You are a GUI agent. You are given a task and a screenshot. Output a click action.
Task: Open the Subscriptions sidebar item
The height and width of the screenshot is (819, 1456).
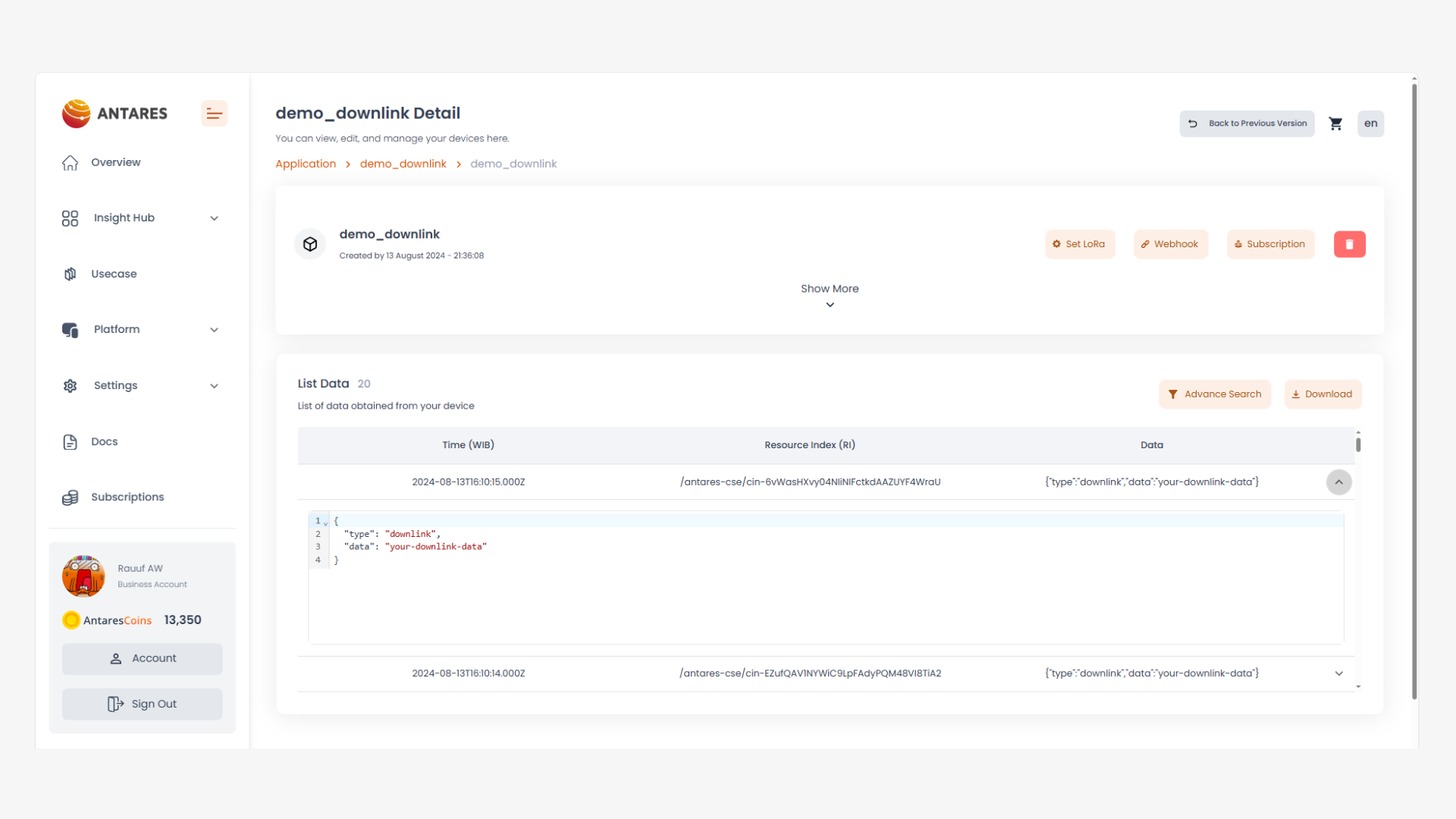(127, 497)
